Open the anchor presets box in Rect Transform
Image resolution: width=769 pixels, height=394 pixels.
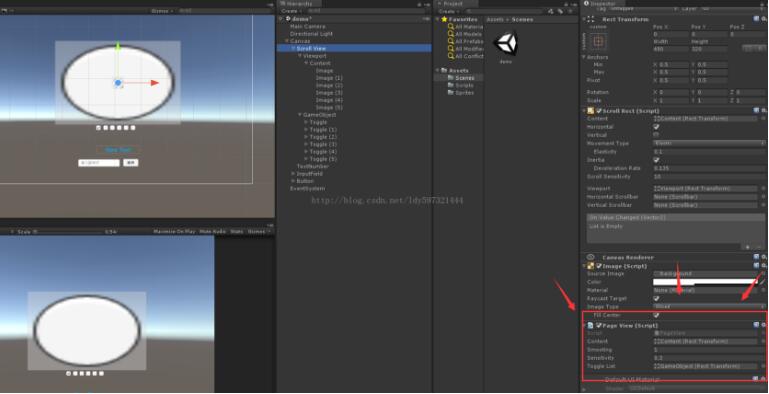598,42
